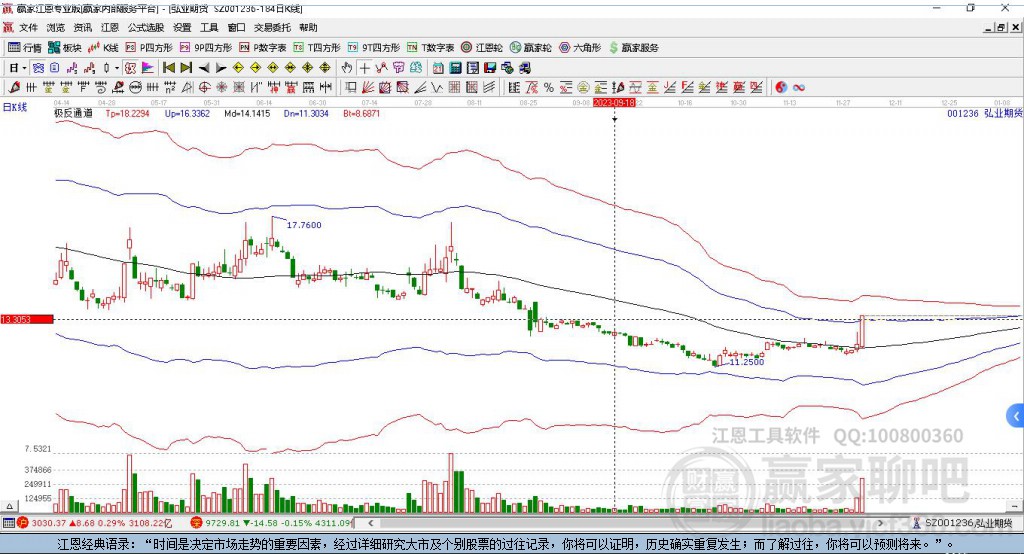Image resolution: width=1024 pixels, height=554 pixels.
Task: Click the horizontal scrollbar right arrow
Action: click(x=880, y=523)
